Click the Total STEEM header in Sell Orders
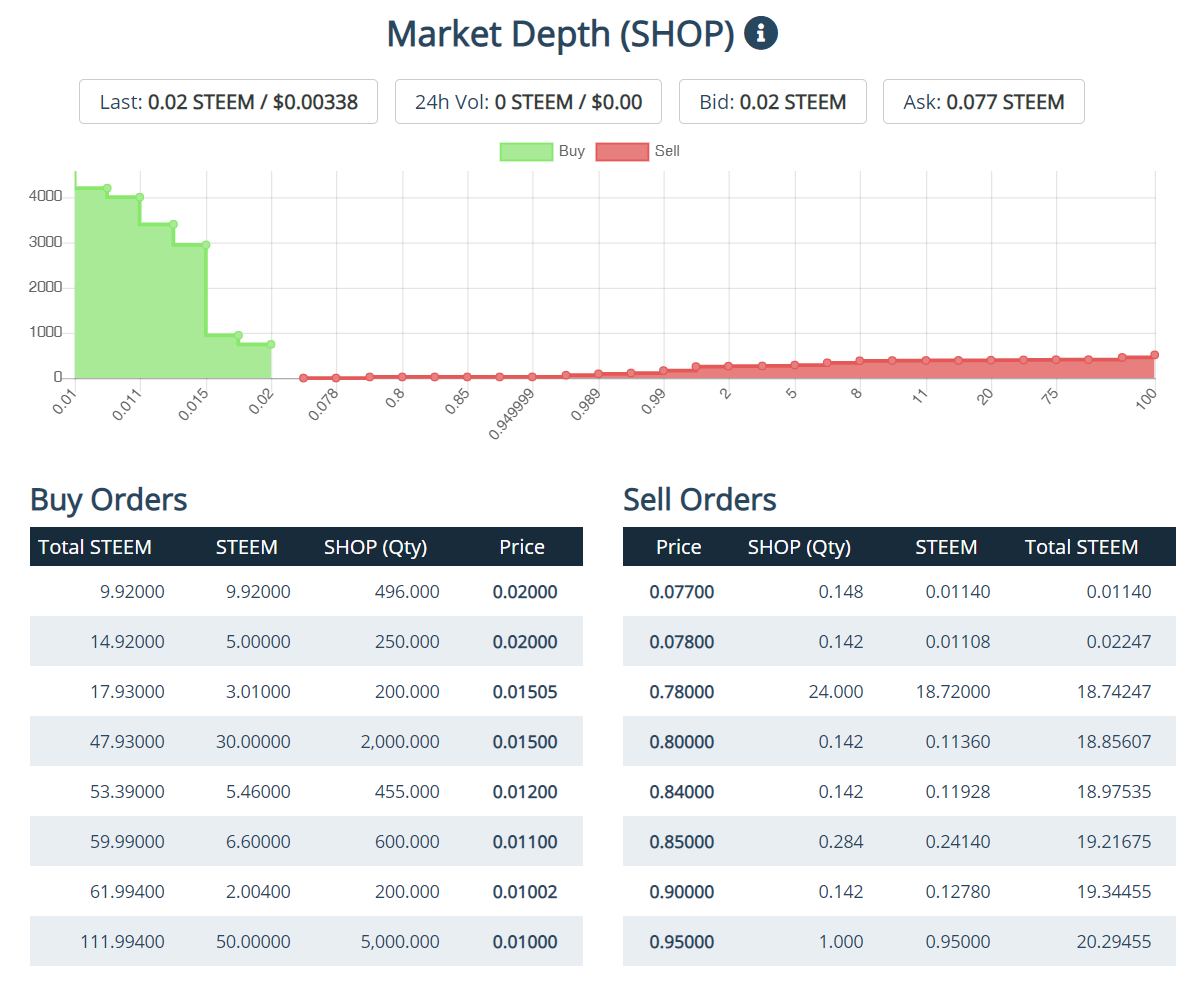 (x=1081, y=547)
